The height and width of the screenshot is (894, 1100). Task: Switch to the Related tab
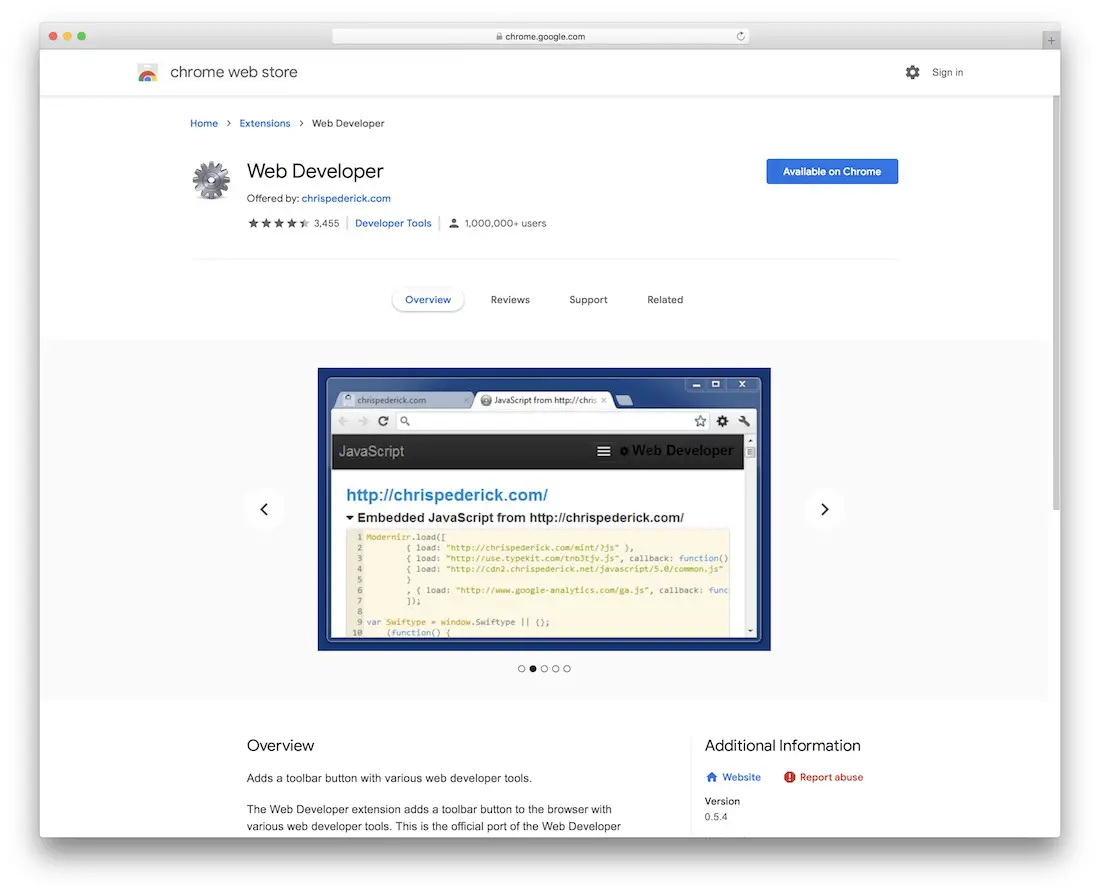(665, 300)
